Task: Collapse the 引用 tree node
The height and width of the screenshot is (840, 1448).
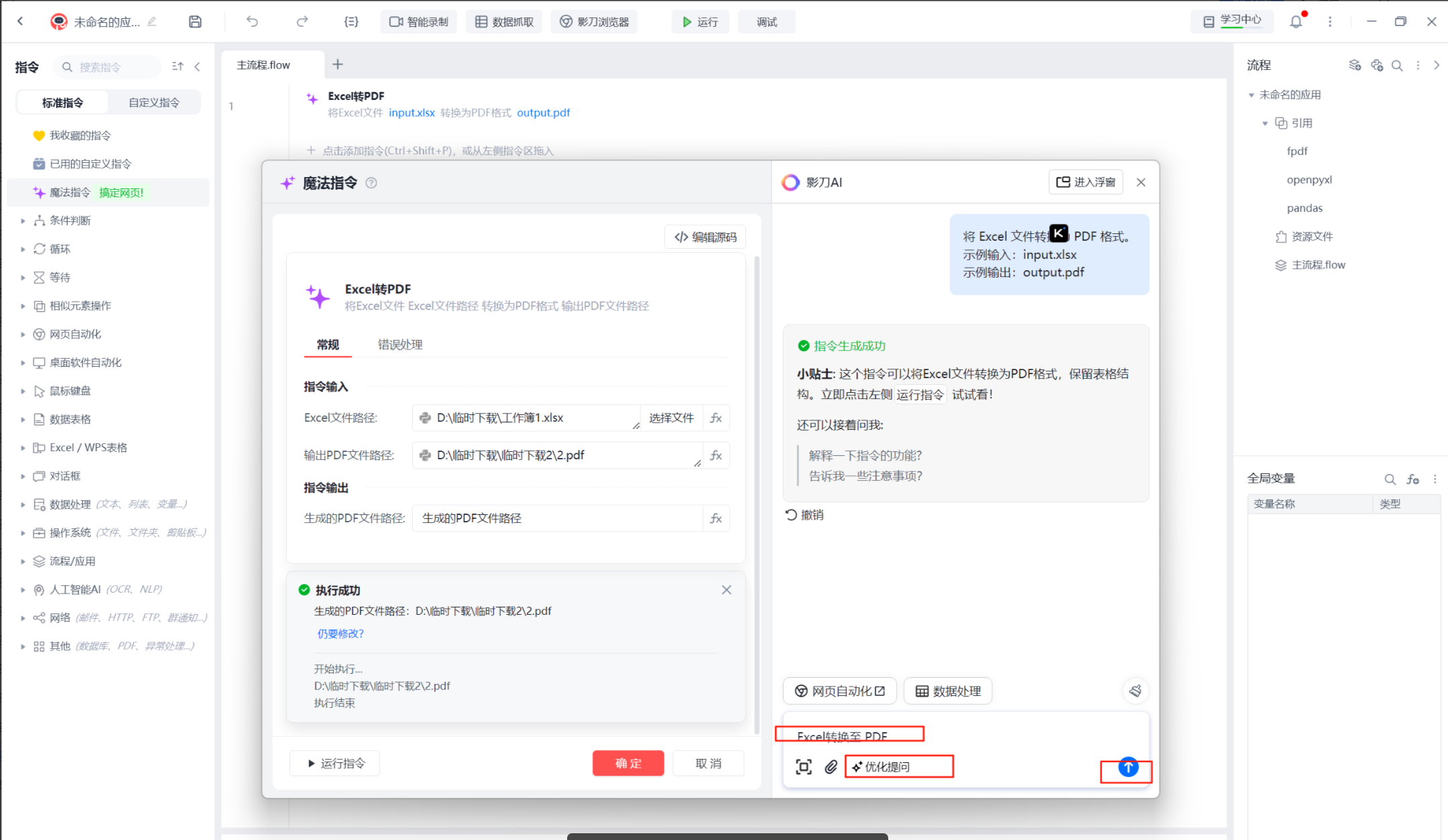Action: point(1264,123)
